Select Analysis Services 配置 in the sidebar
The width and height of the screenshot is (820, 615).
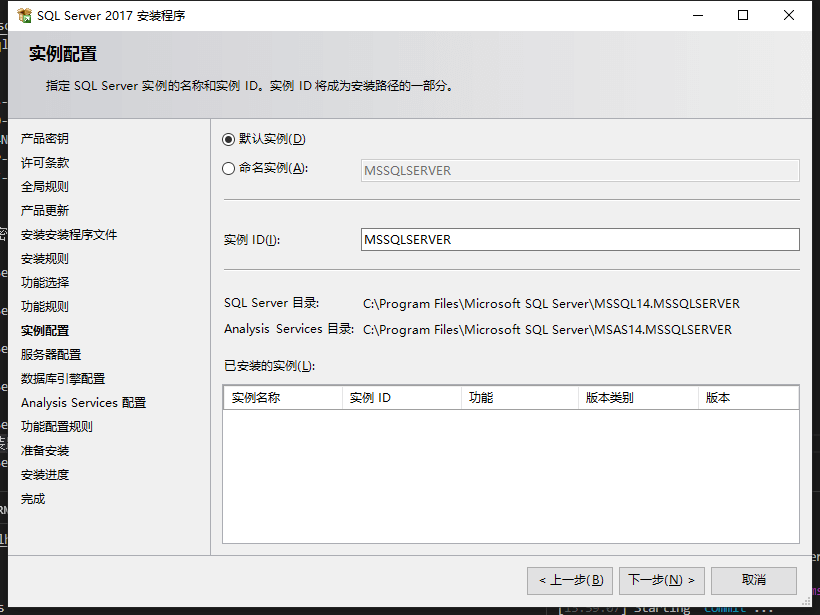pyautogui.click(x=83, y=403)
